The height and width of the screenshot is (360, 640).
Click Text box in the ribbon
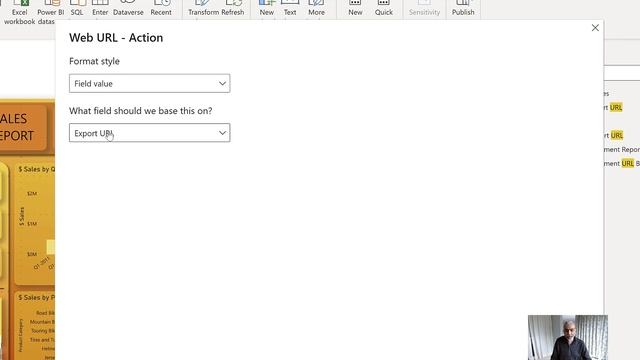coord(290,9)
